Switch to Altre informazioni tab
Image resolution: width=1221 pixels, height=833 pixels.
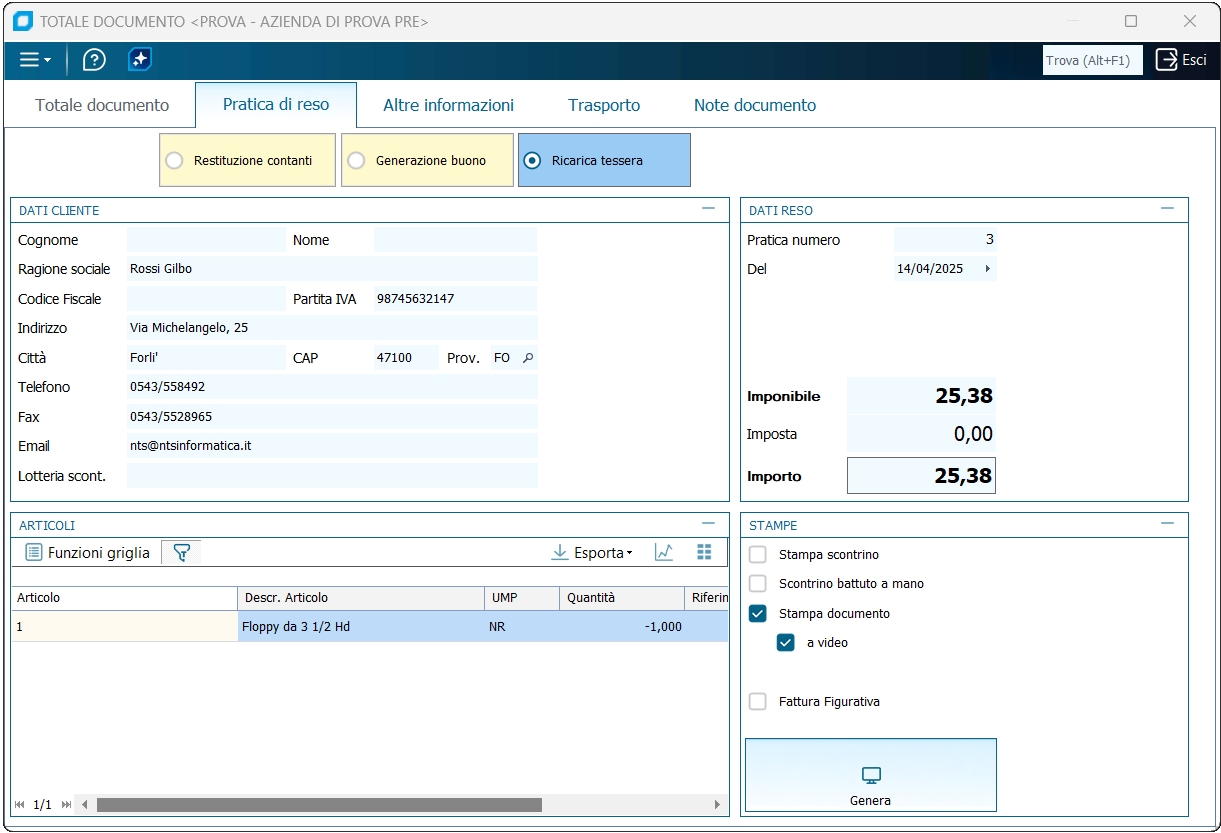tap(448, 105)
